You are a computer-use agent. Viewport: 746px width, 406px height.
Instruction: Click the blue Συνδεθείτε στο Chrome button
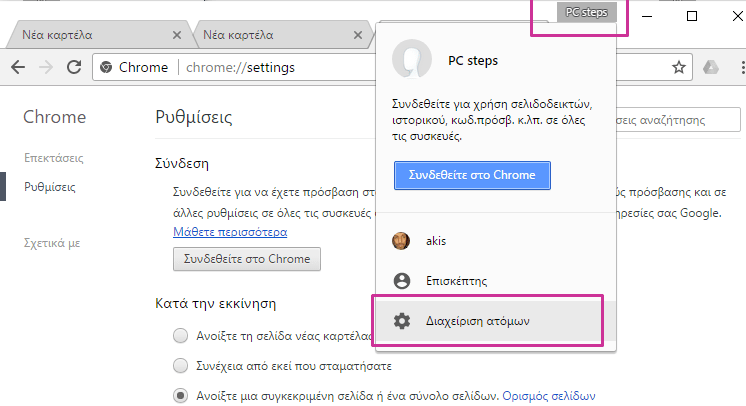pyautogui.click(x=472, y=175)
